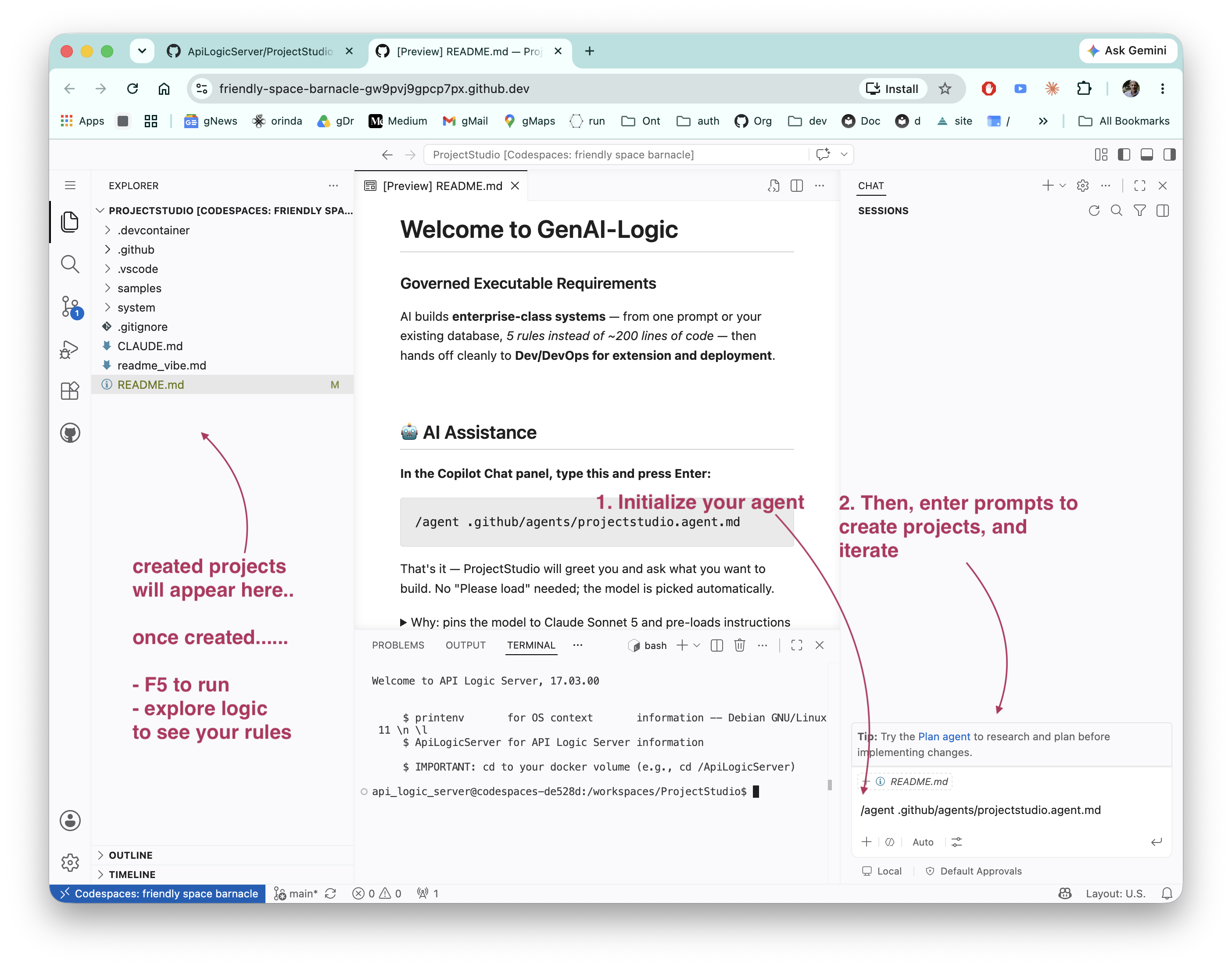
Task: Open the Run and Debug view
Action: (x=70, y=349)
